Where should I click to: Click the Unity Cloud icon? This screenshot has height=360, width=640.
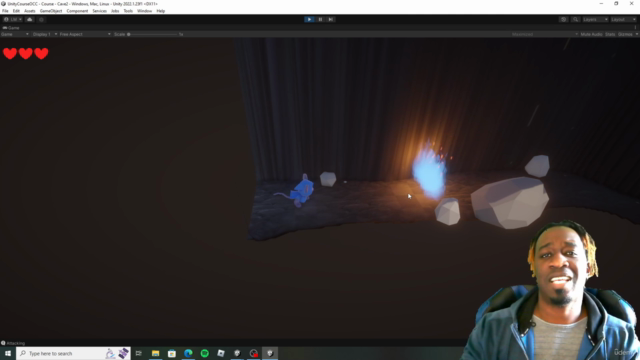(30, 19)
